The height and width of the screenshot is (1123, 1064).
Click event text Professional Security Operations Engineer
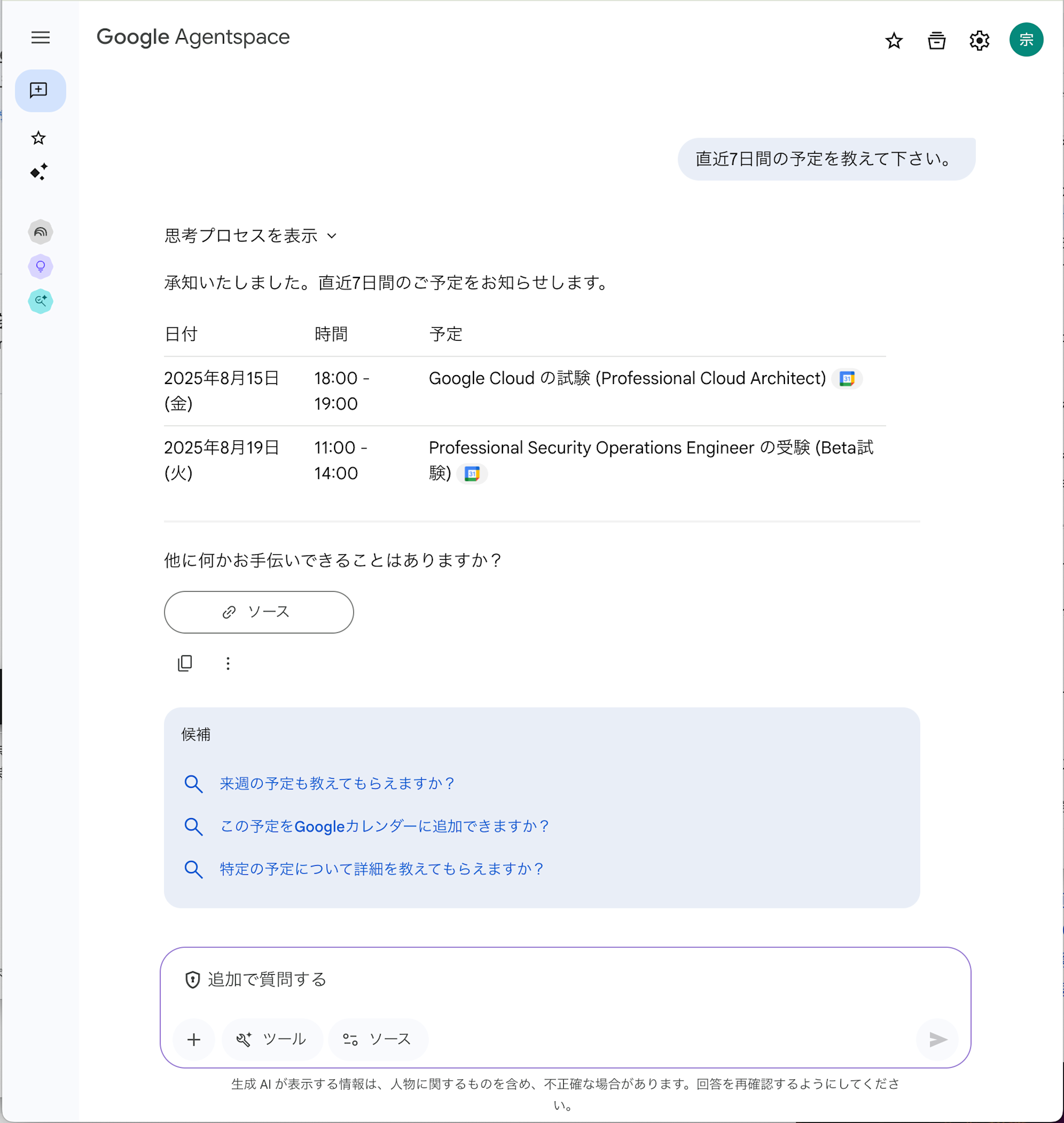[x=592, y=448]
